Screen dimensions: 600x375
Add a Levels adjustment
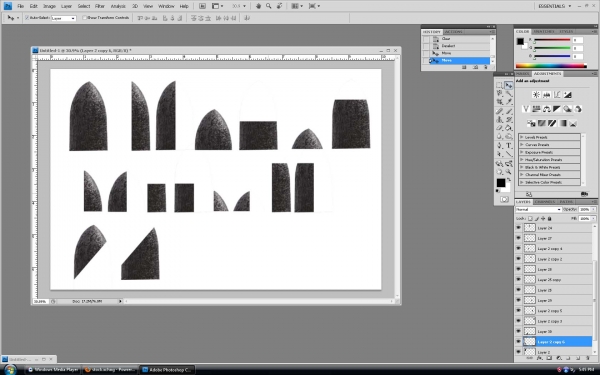(546, 95)
